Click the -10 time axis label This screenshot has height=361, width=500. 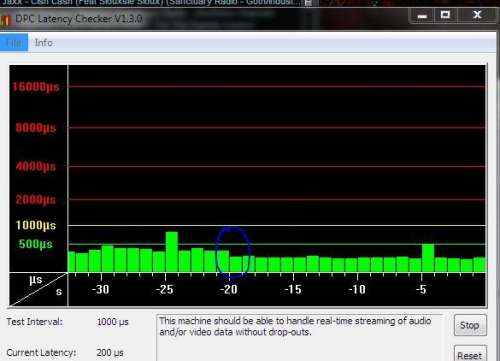(x=357, y=289)
